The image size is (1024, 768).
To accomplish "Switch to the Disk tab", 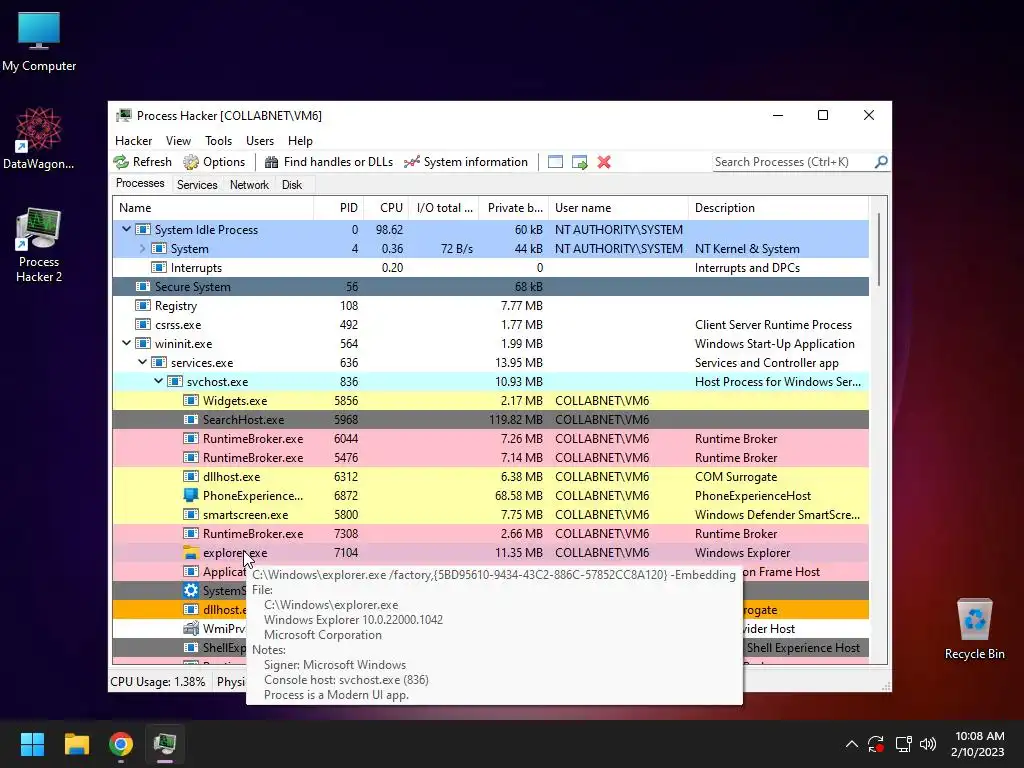I will click(292, 185).
